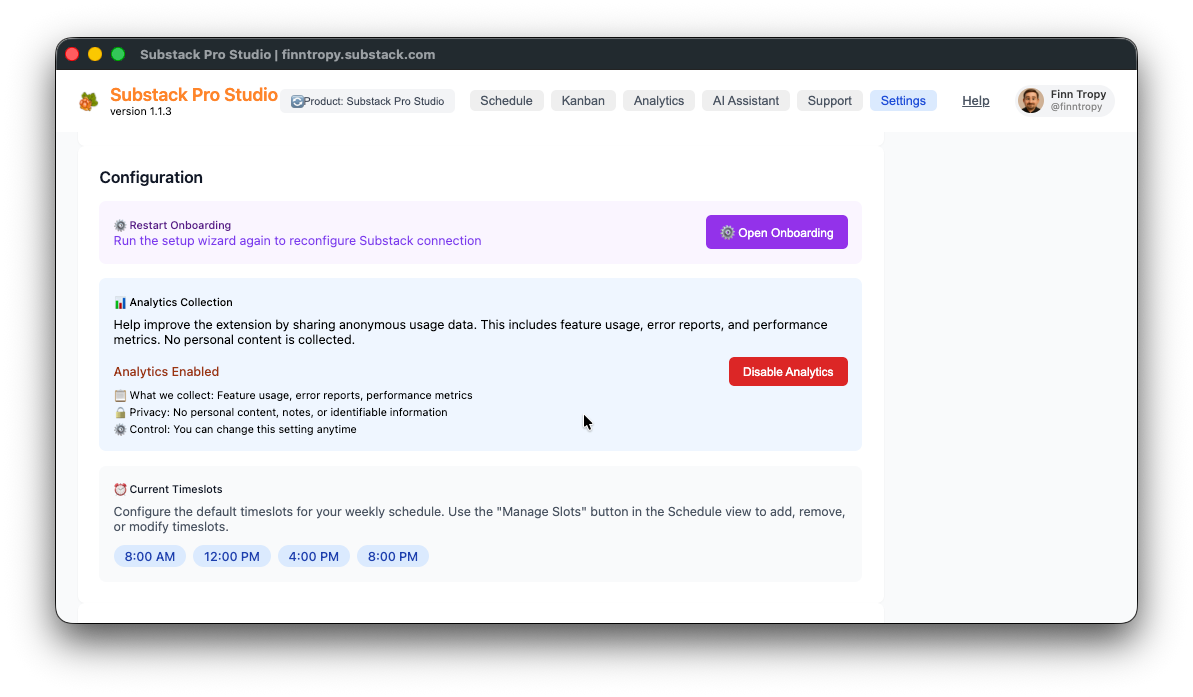
Task: Open the Help link
Action: pos(975,100)
